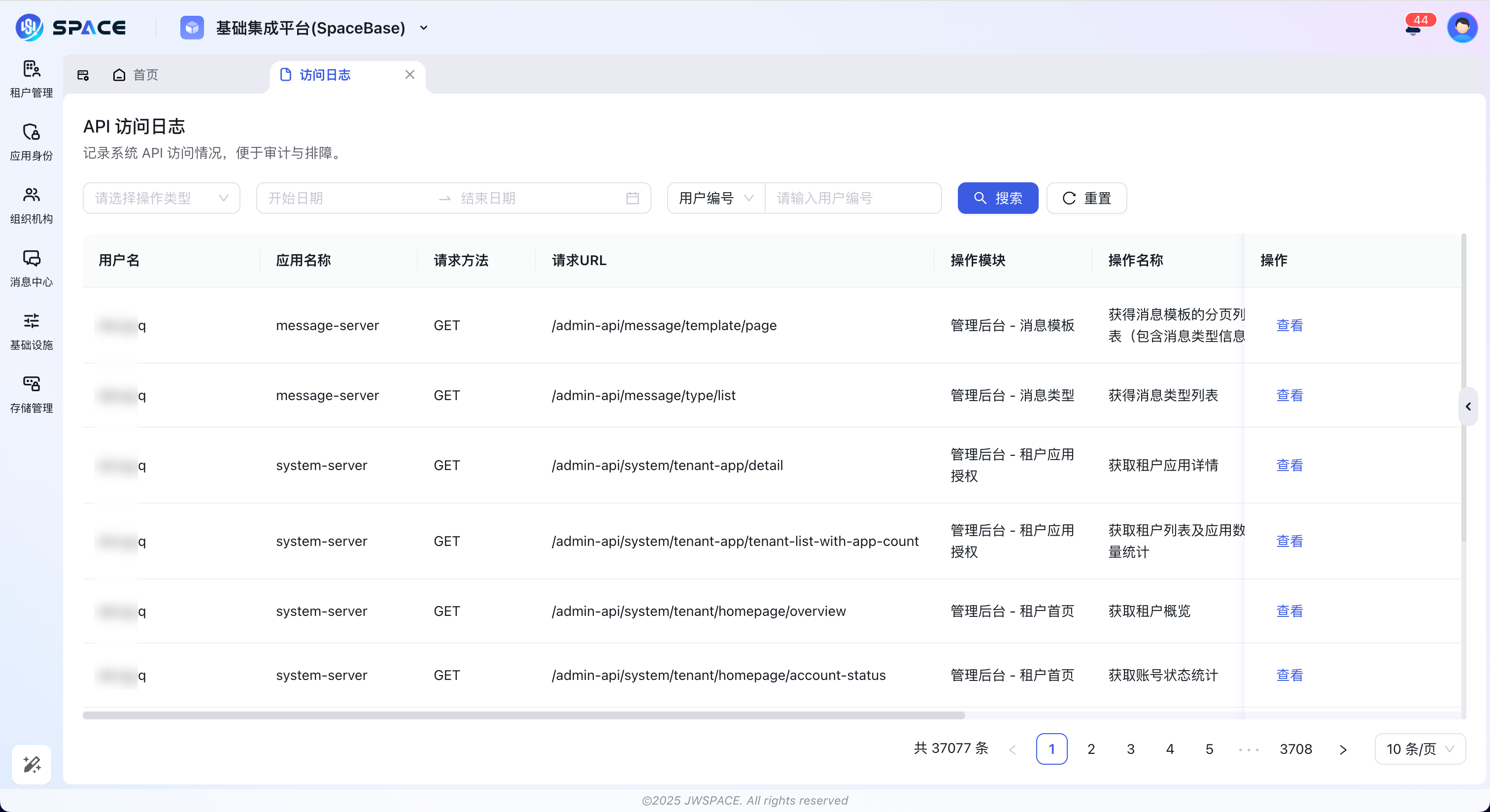Click 重置 to reset filters
The width and height of the screenshot is (1490, 812).
click(1085, 198)
